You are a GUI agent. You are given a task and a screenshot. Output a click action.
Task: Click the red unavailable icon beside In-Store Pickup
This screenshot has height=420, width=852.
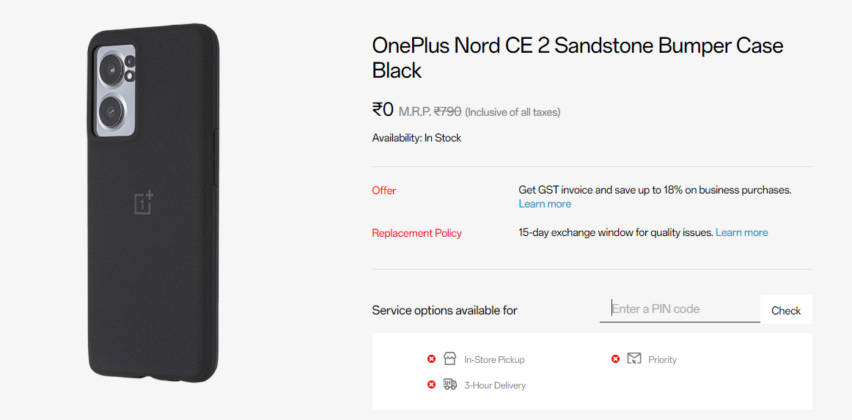coord(431,359)
